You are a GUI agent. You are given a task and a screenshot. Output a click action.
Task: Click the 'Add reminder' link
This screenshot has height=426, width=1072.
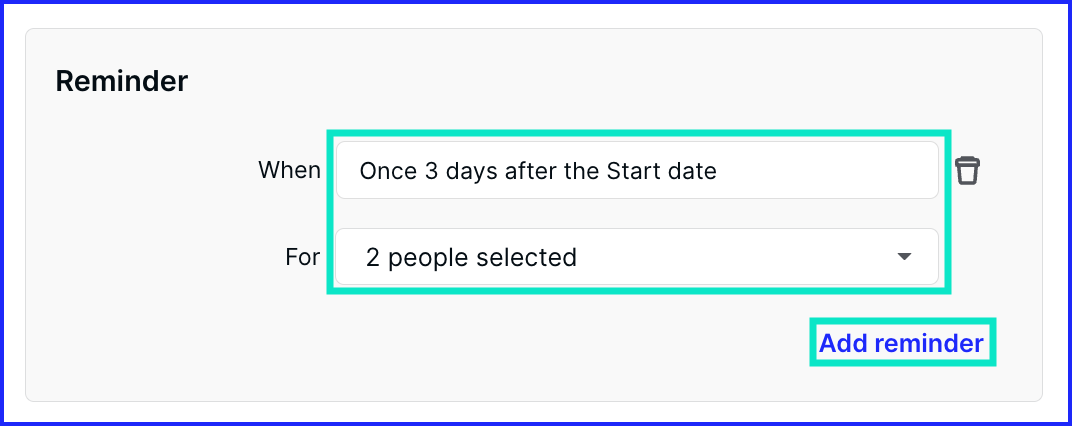click(x=901, y=343)
